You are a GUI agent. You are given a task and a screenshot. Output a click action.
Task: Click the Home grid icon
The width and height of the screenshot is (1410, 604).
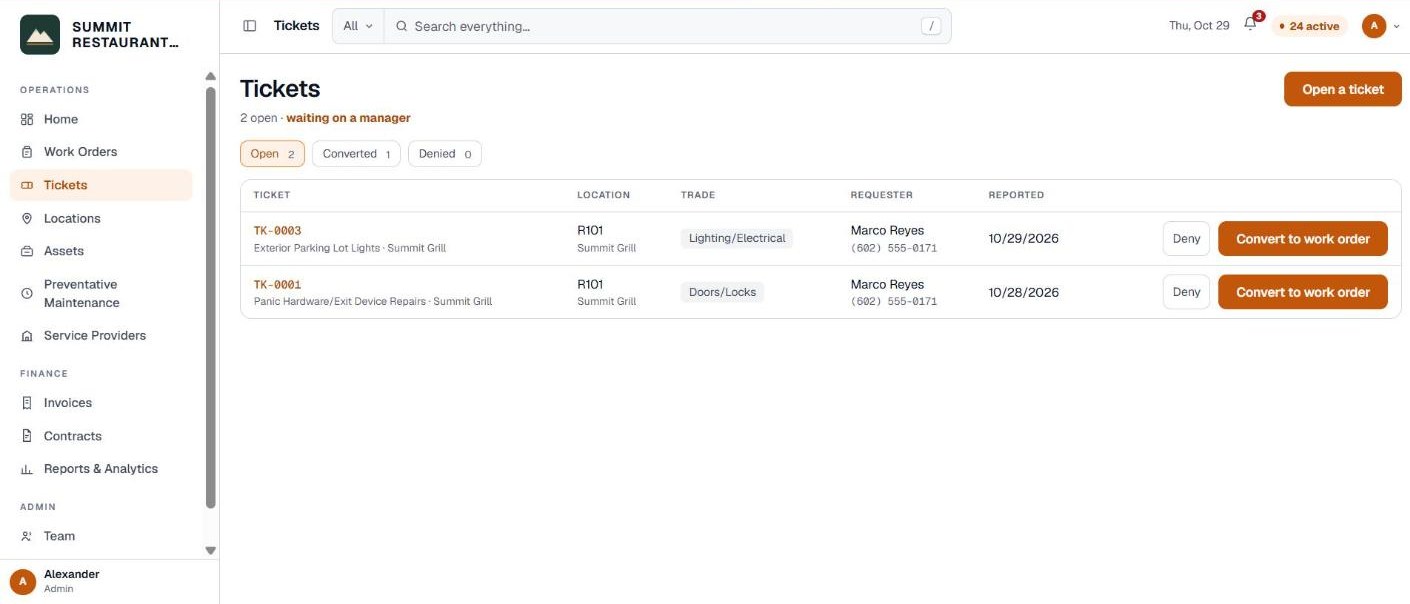click(x=27, y=119)
